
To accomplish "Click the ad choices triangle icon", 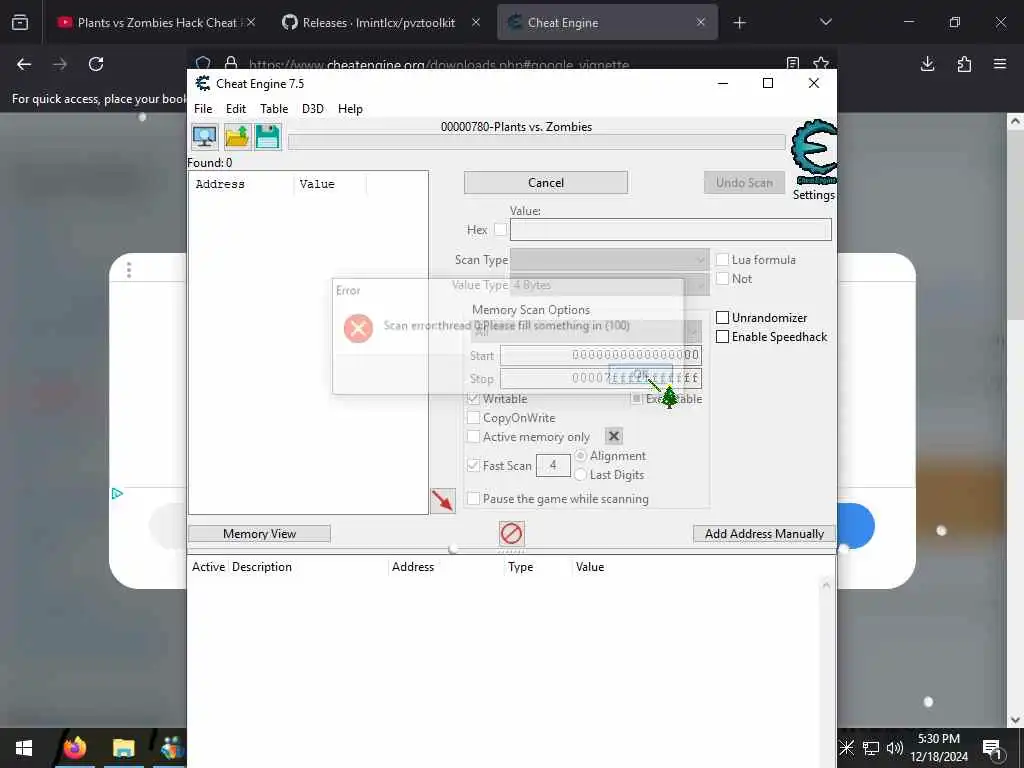I will coord(117,493).
